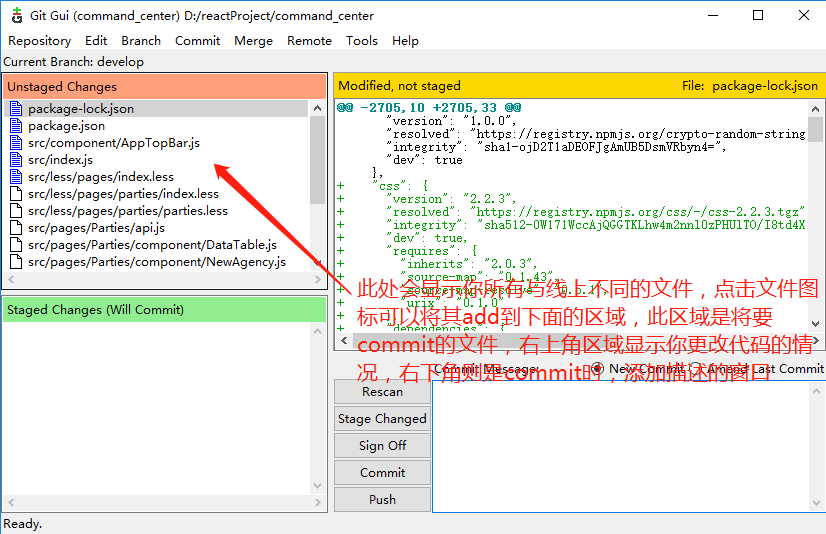Select src/less/pages/parties/index.less file name

[123, 193]
